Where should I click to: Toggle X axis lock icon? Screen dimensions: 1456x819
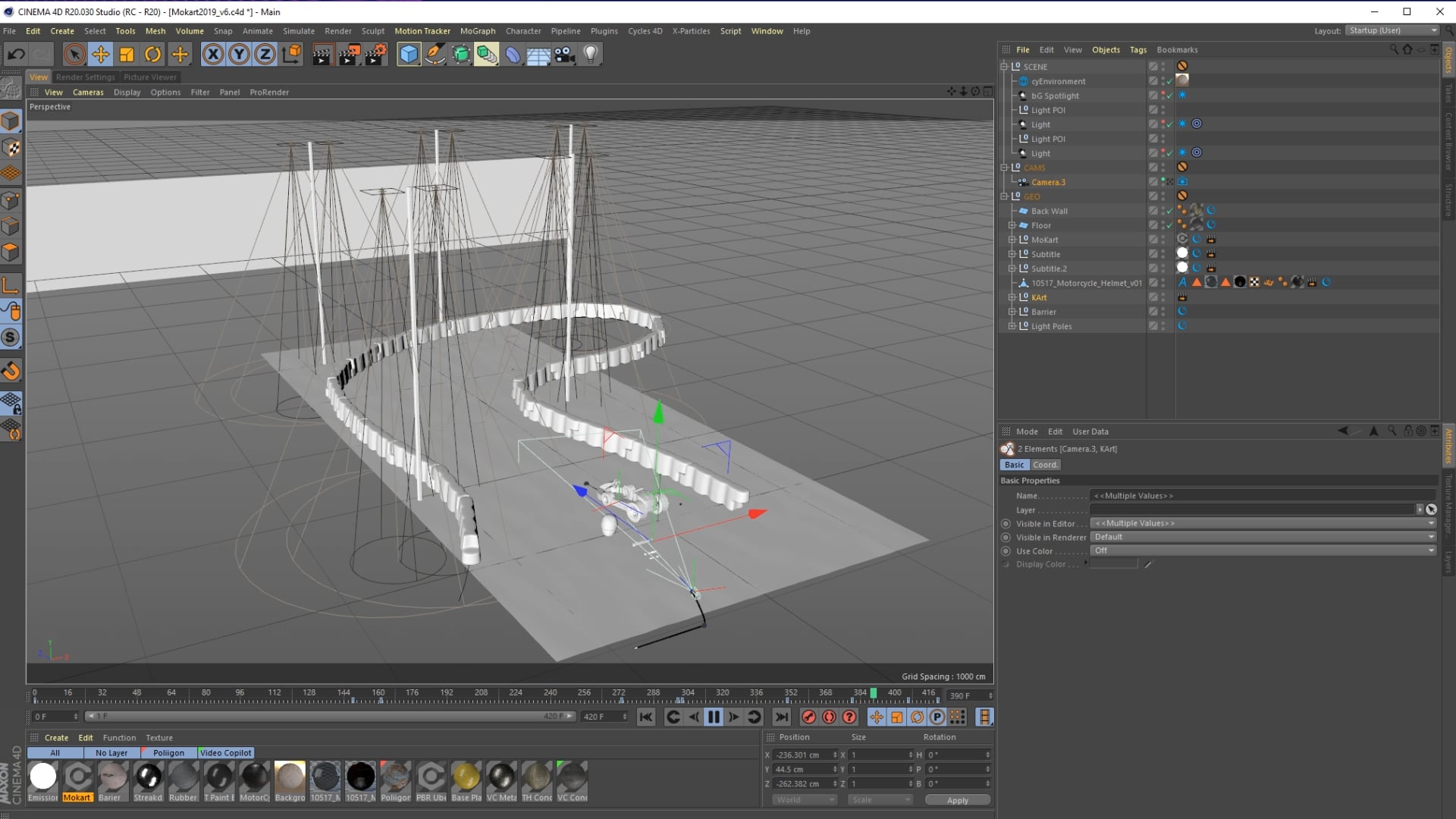(213, 54)
